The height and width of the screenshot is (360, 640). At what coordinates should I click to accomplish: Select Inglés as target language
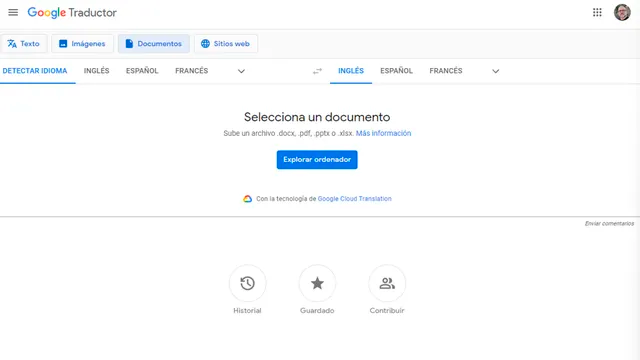click(x=351, y=71)
